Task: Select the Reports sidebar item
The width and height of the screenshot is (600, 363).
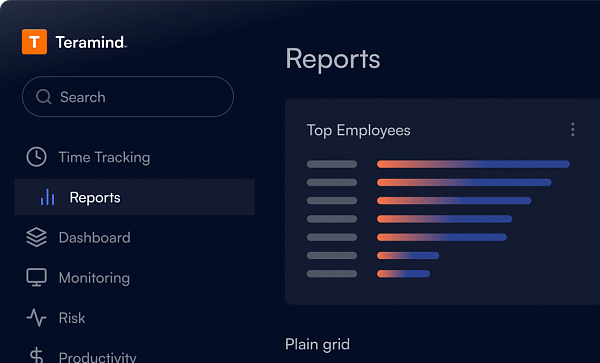Action: [x=135, y=197]
